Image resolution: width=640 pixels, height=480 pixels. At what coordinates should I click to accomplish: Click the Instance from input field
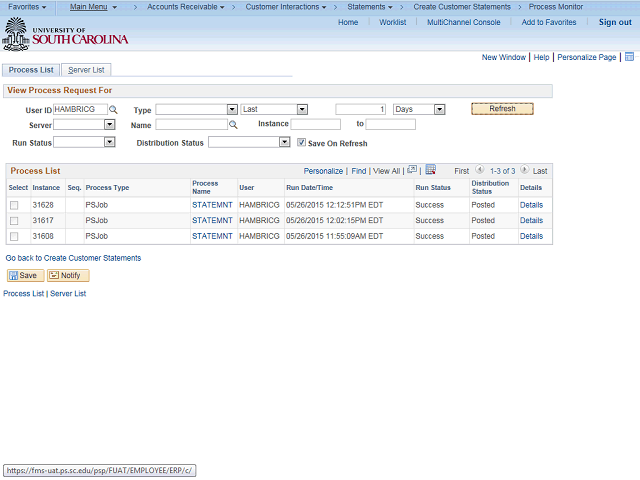pyautogui.click(x=316, y=124)
